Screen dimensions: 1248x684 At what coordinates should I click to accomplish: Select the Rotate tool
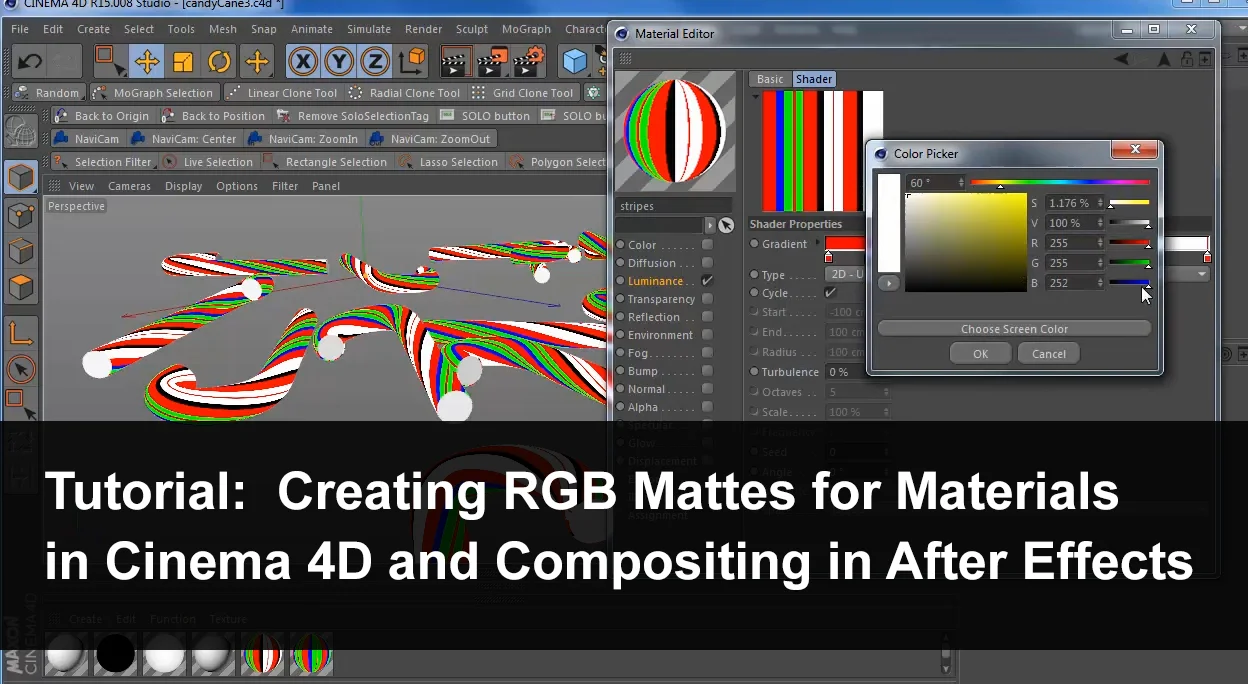[220, 62]
